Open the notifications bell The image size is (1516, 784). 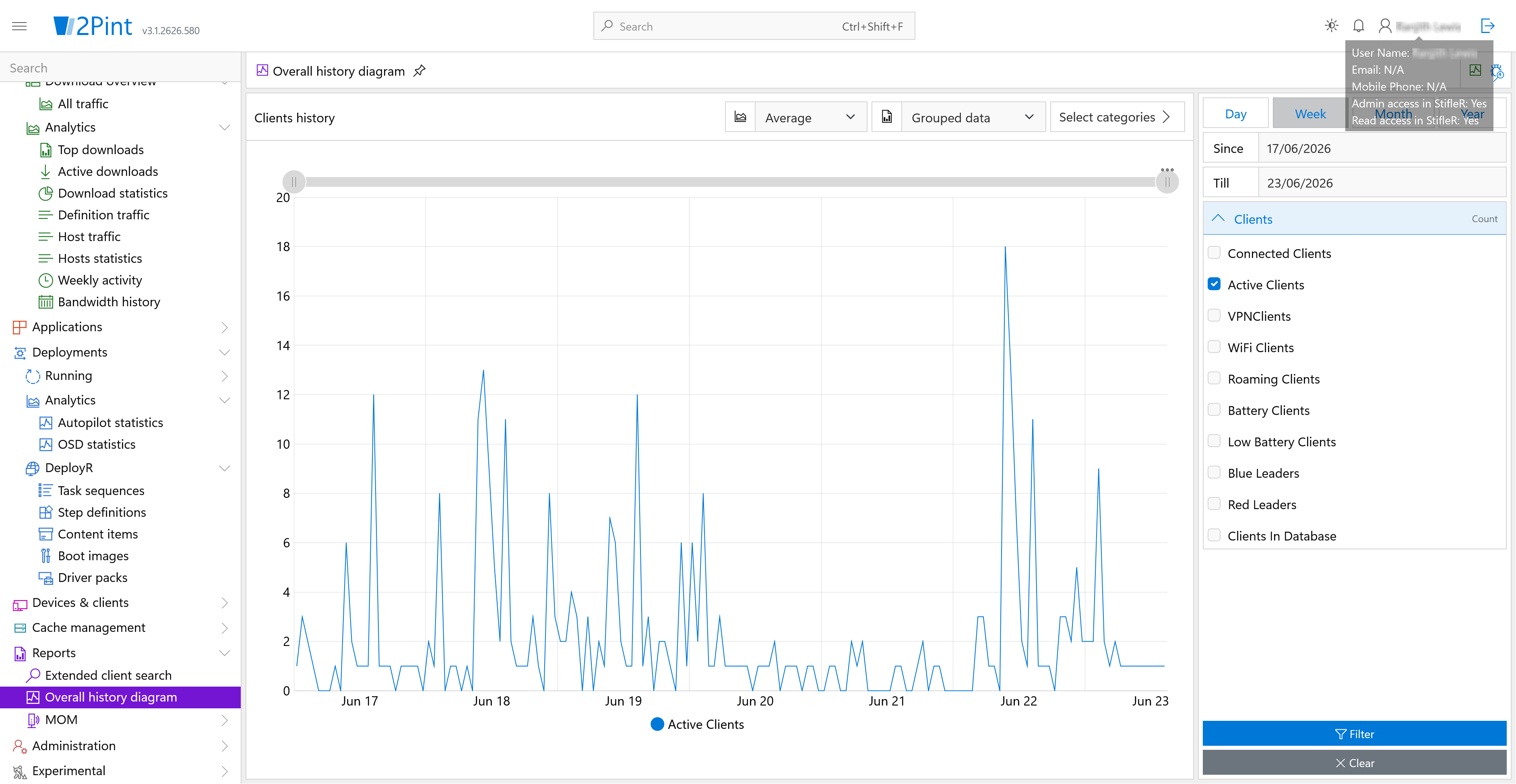pyautogui.click(x=1358, y=26)
